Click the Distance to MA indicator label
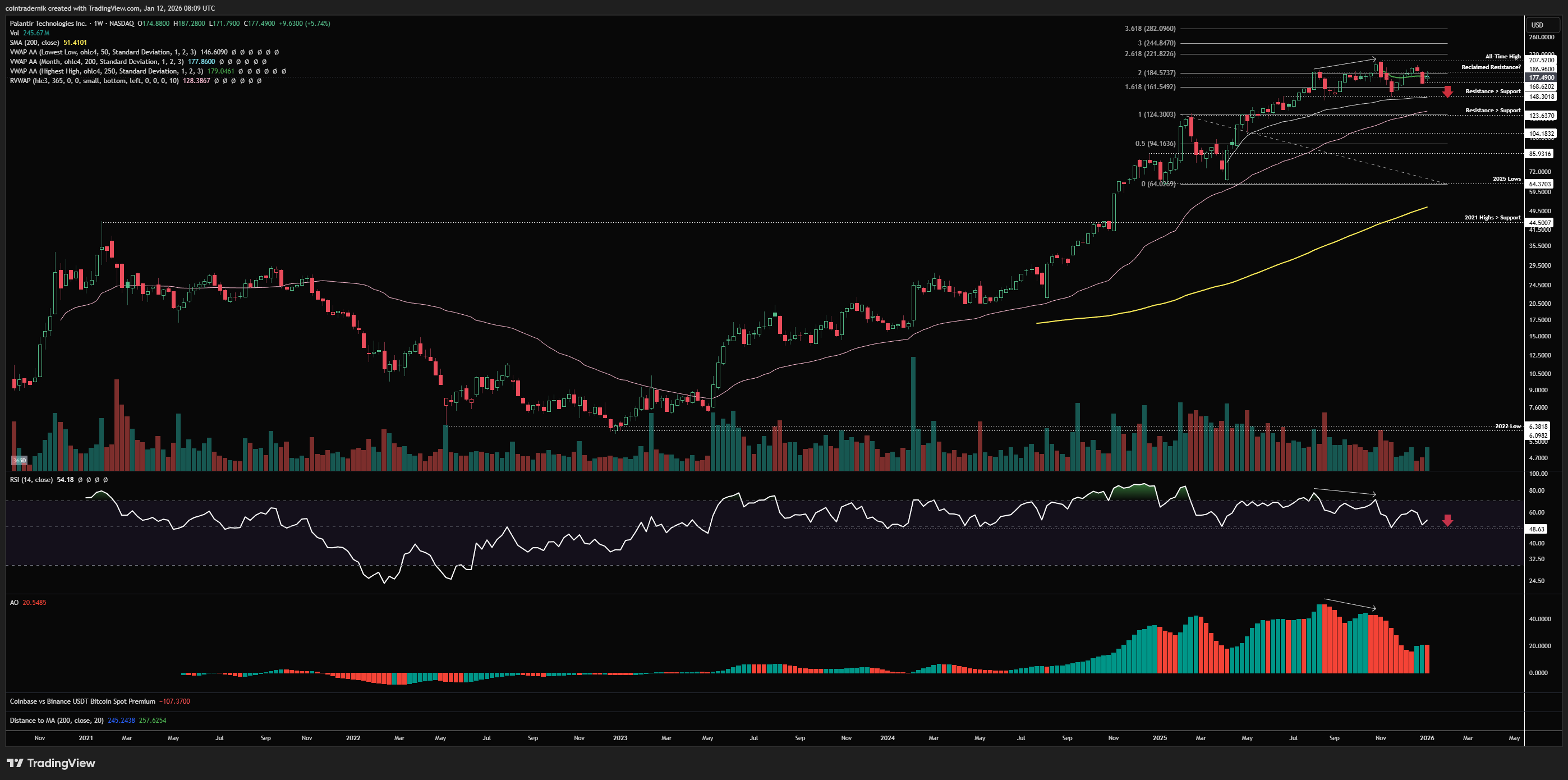The height and width of the screenshot is (780, 1568). [x=57, y=721]
